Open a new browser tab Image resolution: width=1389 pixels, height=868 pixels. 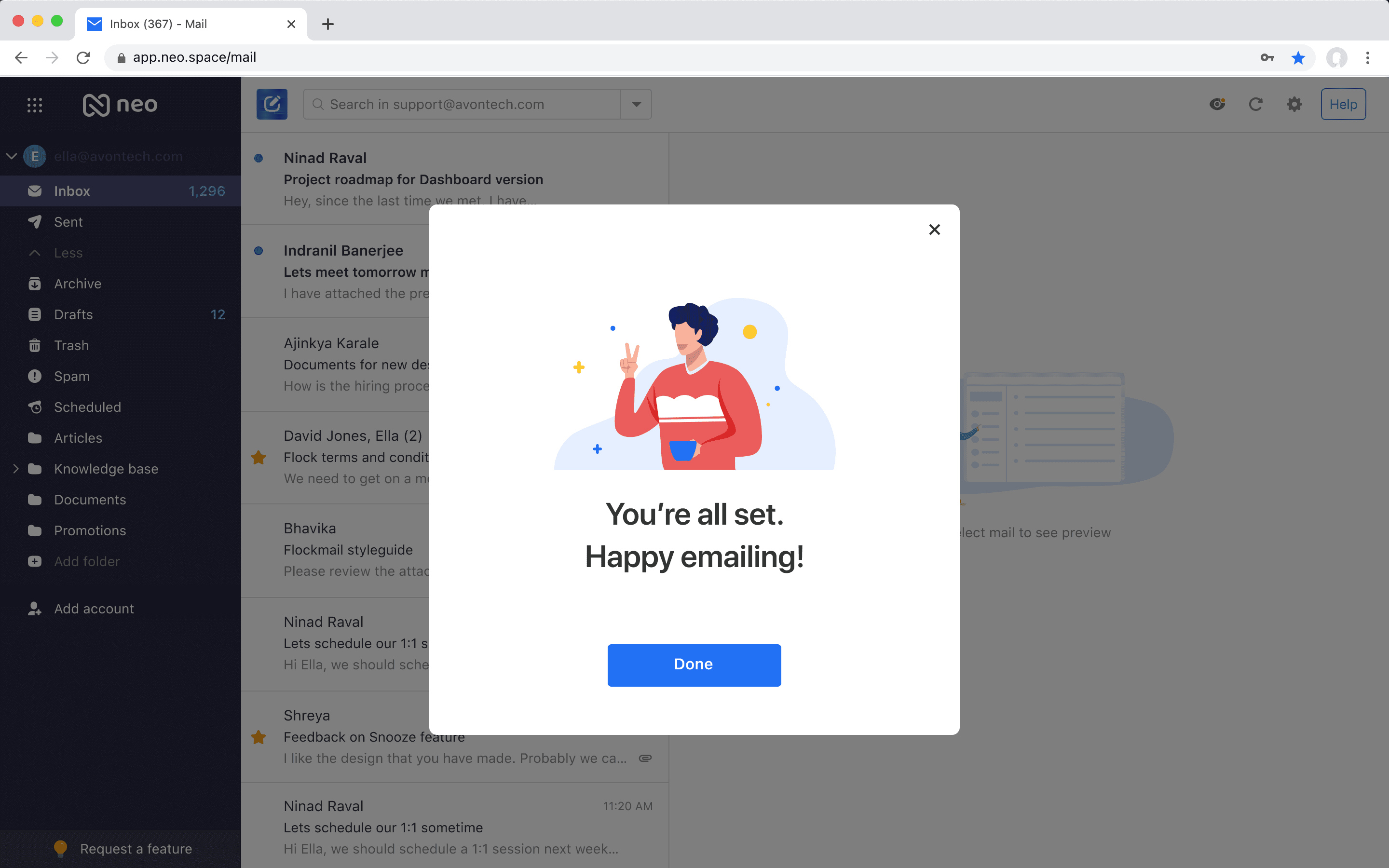tap(328, 24)
